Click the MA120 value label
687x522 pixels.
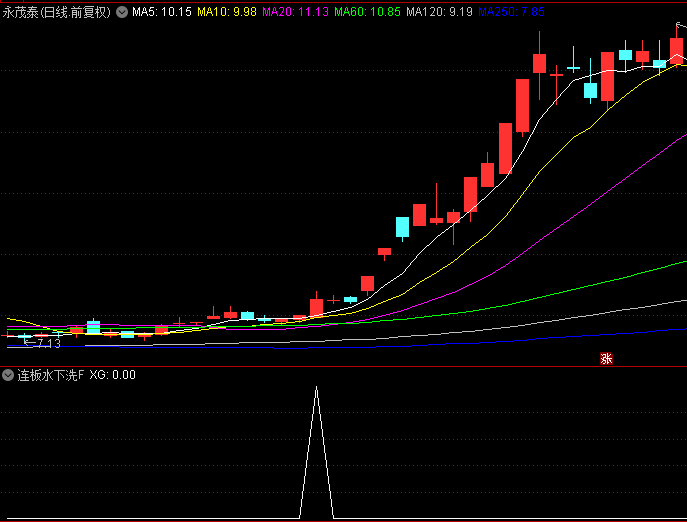click(x=439, y=12)
